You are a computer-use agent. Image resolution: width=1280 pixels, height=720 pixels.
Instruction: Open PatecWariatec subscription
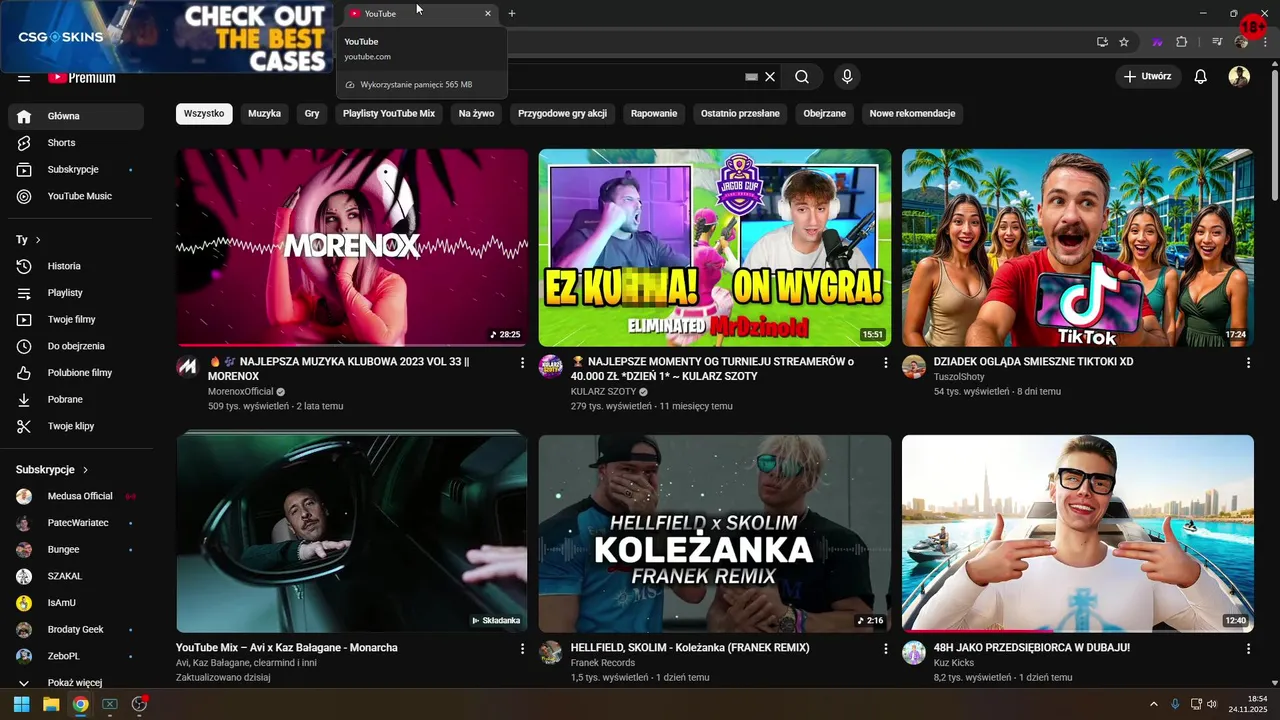click(76, 523)
